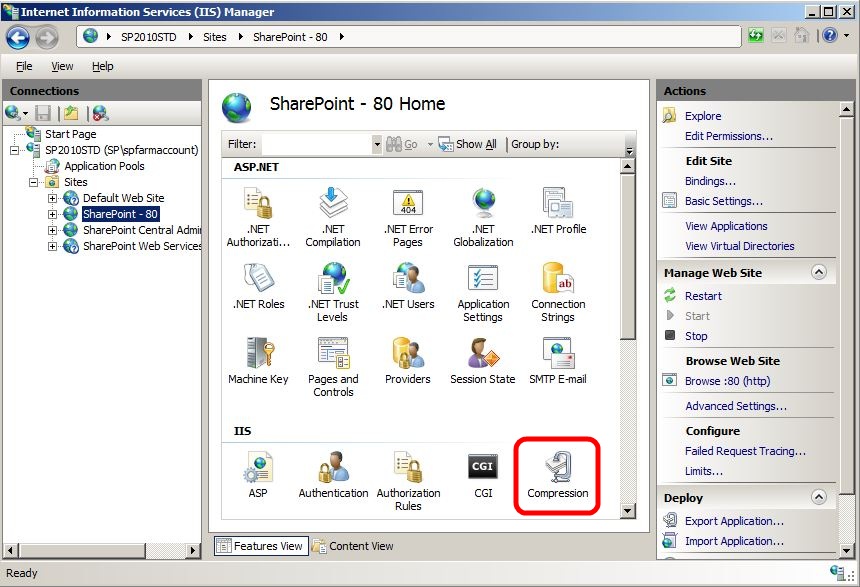Click the Refresh page icon

pyautogui.click(x=756, y=36)
